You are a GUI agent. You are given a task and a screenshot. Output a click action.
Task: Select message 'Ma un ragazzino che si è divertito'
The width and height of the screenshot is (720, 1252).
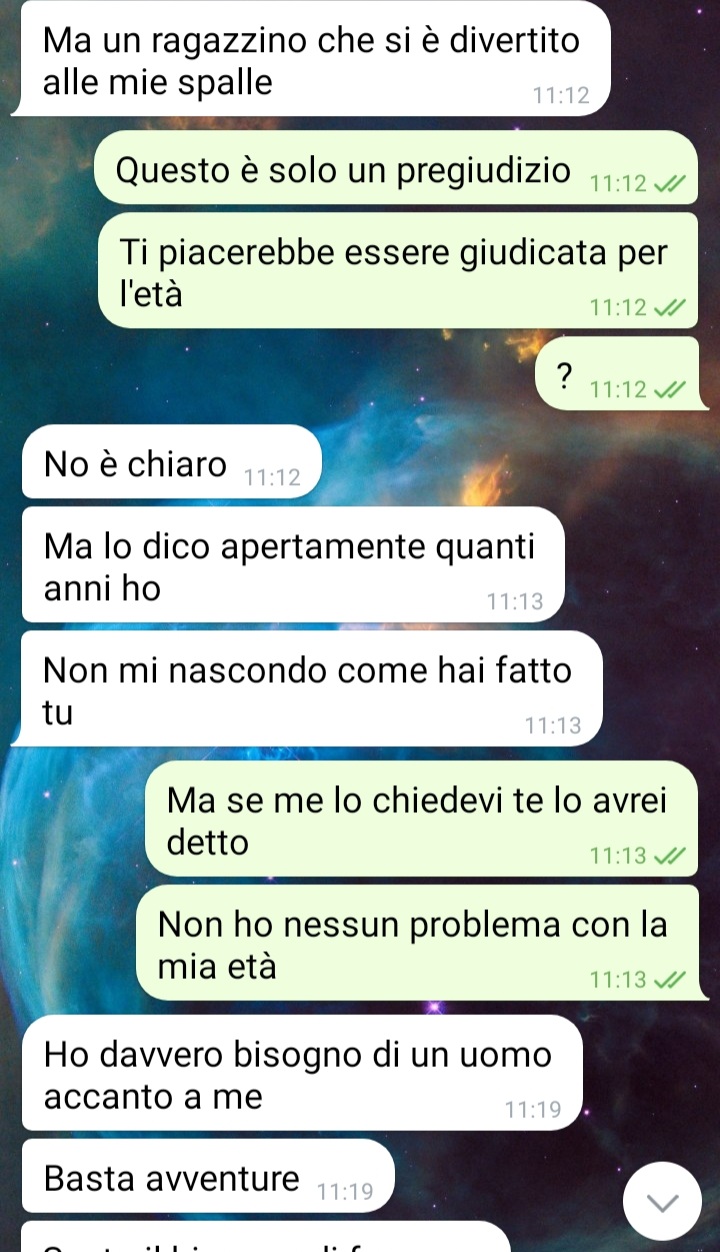tap(311, 59)
